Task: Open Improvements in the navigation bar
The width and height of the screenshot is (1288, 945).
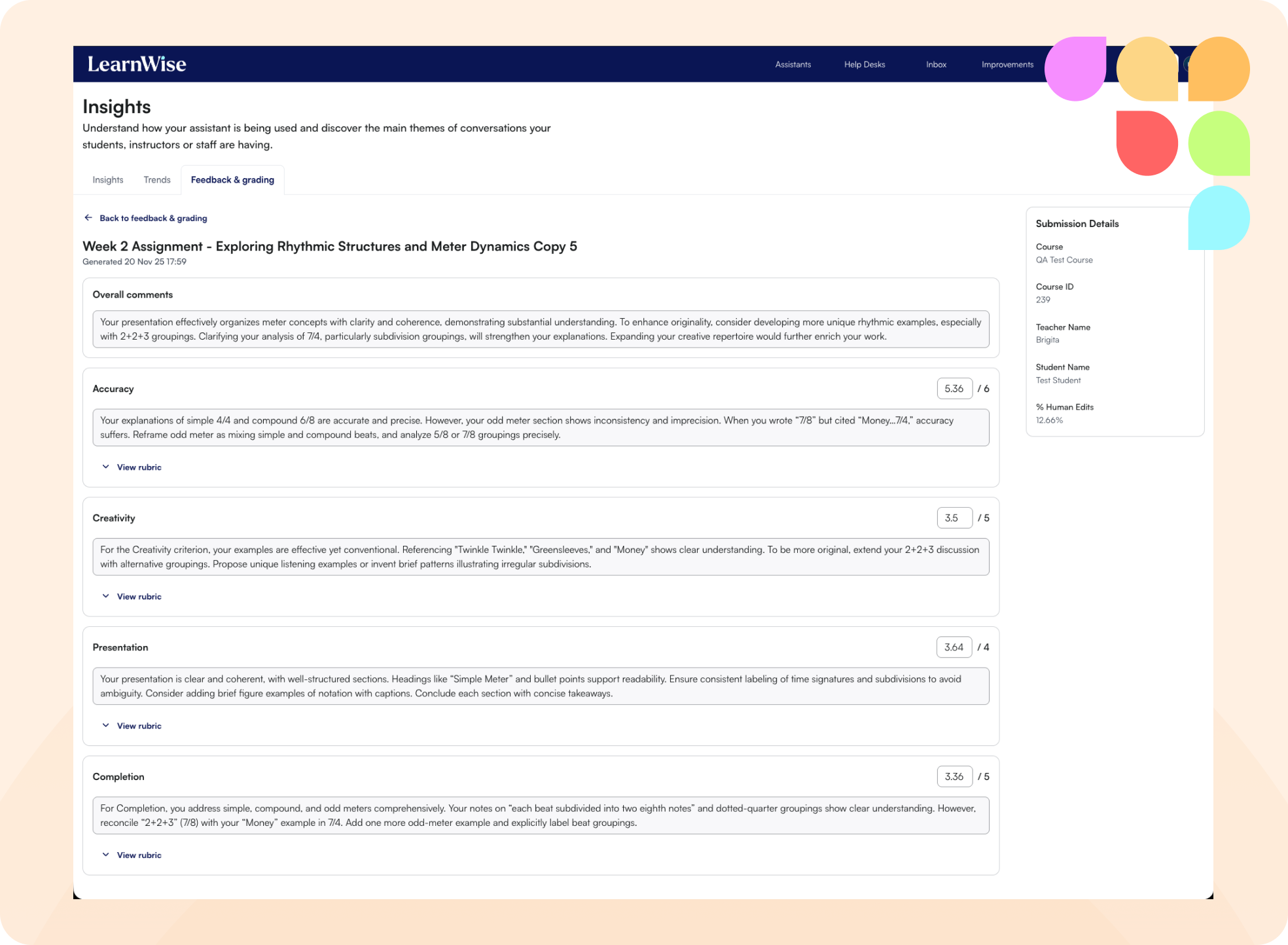Action: (x=1007, y=64)
